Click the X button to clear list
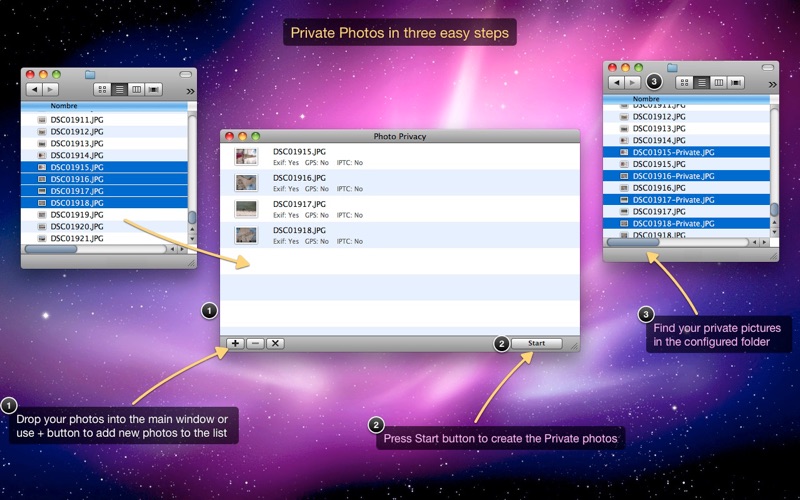The image size is (800, 500). 275,343
